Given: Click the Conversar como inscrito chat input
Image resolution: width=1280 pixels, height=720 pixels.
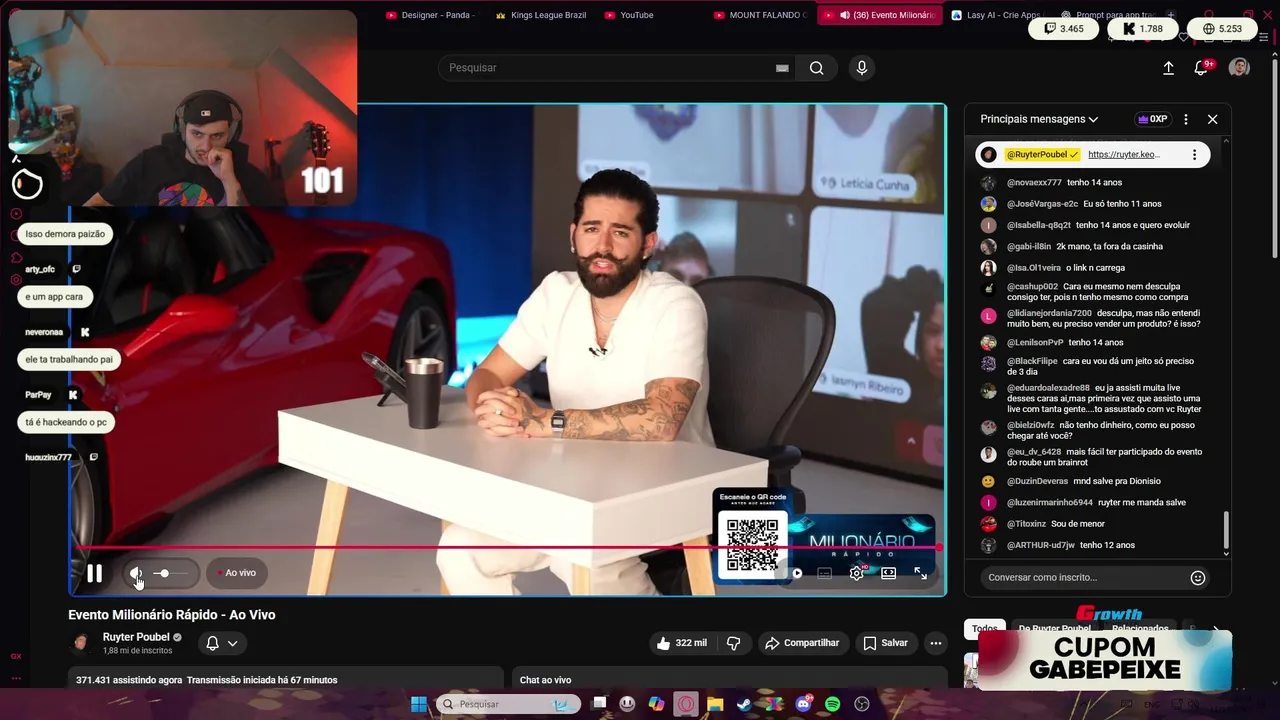Looking at the screenshot, I should (1085, 577).
